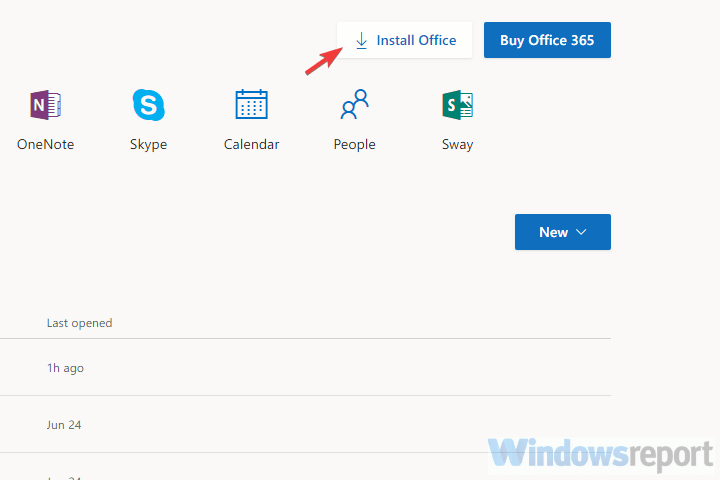Image resolution: width=720 pixels, height=480 pixels.
Task: Click the Install Office button
Action: pyautogui.click(x=405, y=40)
